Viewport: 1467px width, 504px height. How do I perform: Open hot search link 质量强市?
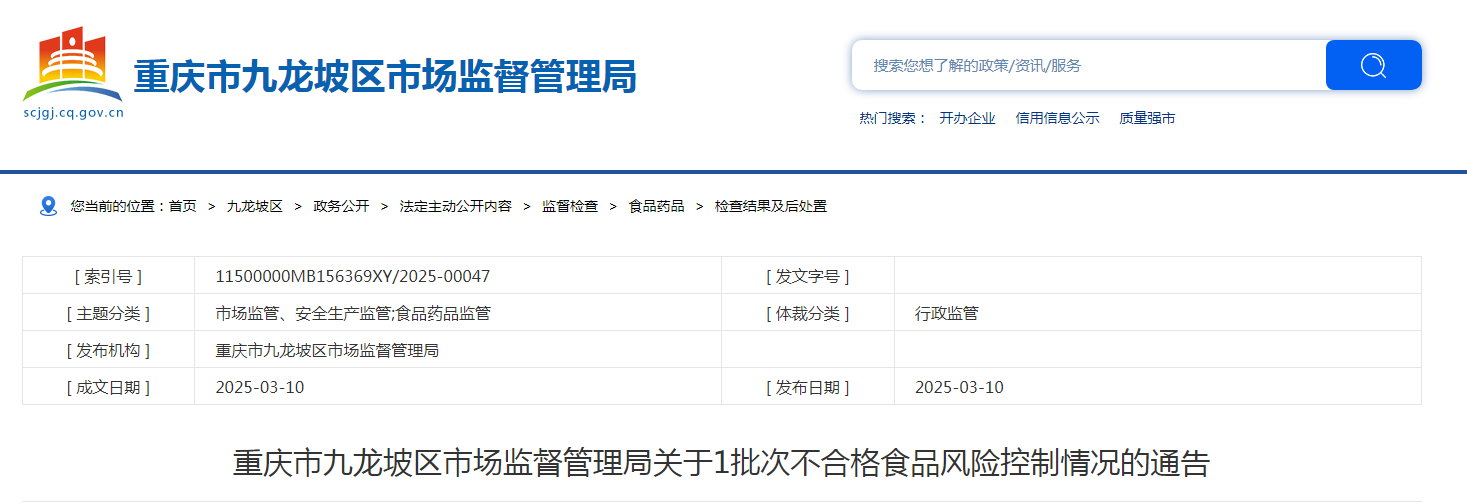click(x=1147, y=118)
